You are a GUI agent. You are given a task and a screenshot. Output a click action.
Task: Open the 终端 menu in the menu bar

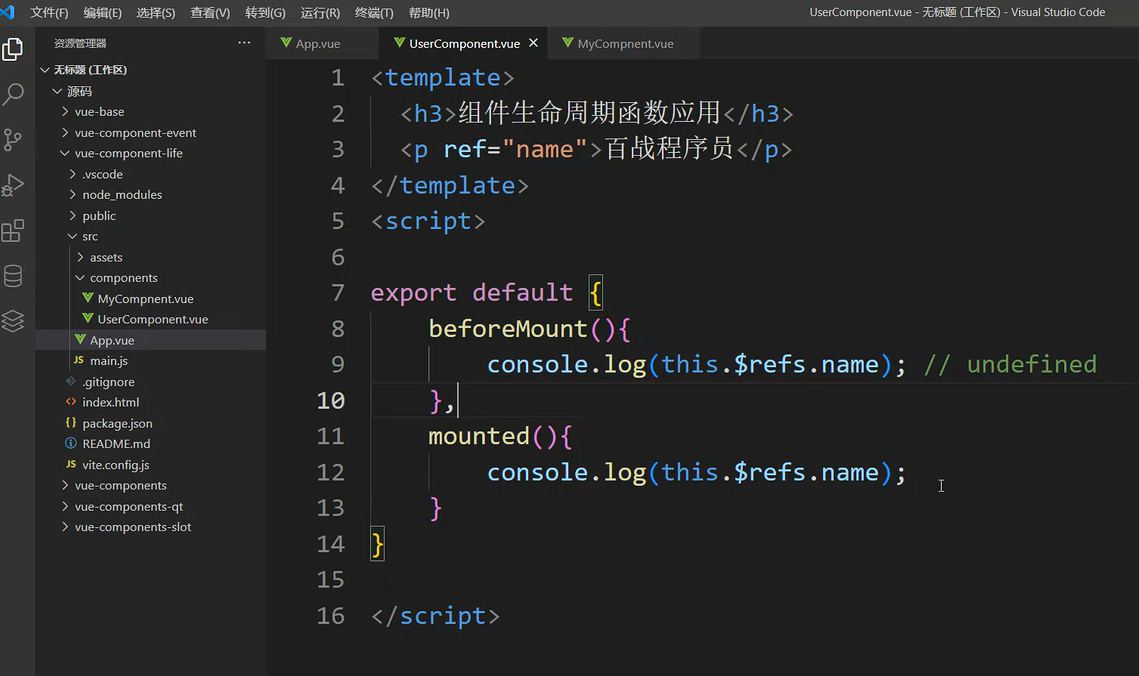373,13
